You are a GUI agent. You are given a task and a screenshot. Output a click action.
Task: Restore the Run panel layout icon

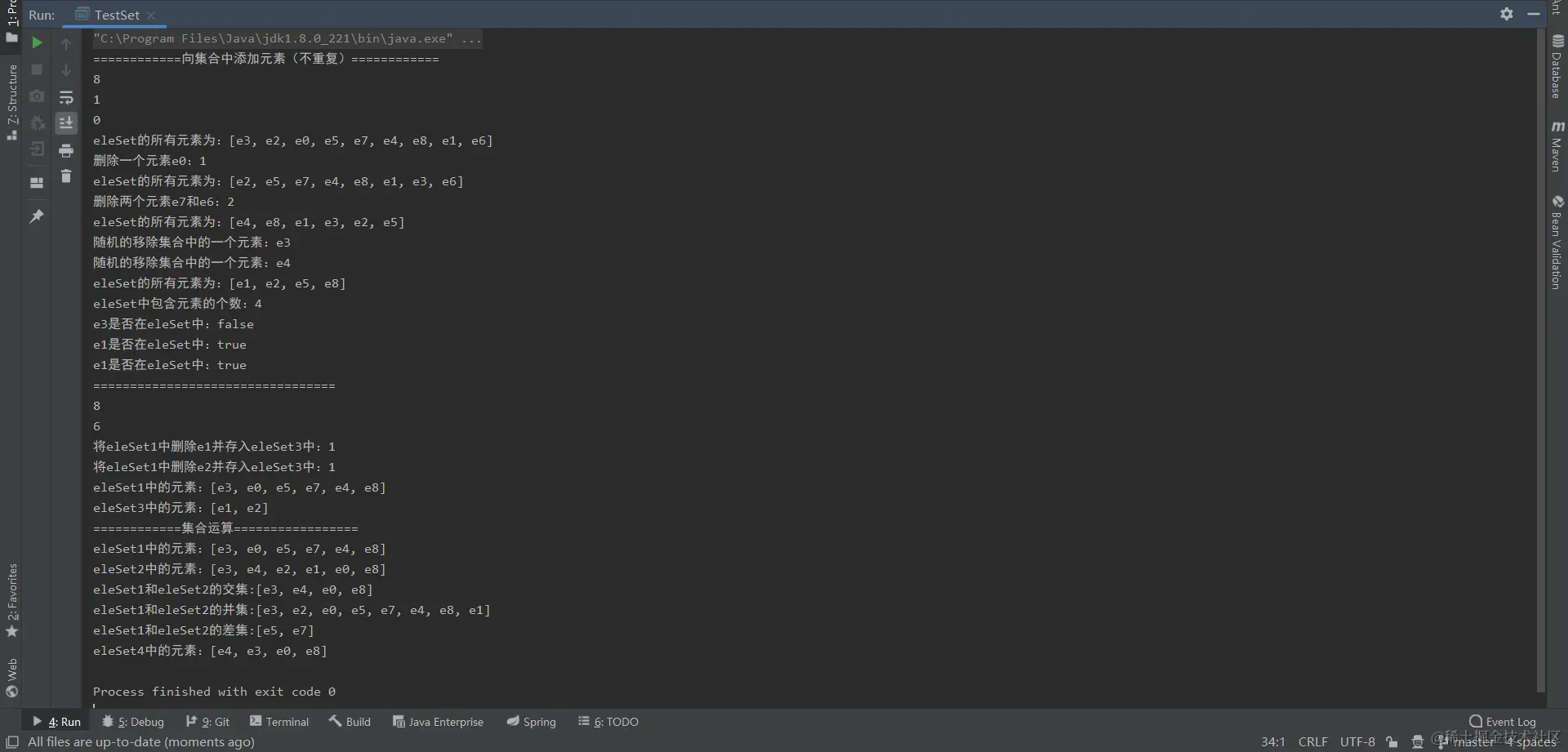37,183
